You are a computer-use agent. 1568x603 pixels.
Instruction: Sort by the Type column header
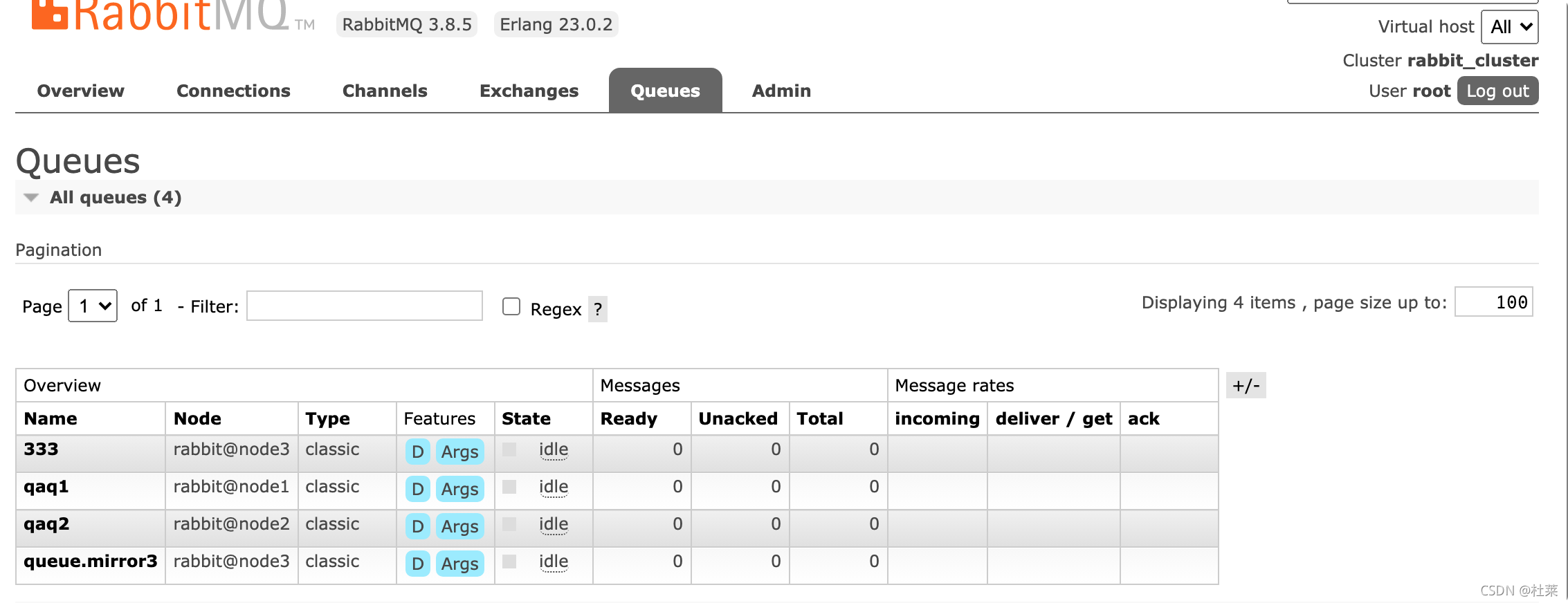(x=327, y=418)
